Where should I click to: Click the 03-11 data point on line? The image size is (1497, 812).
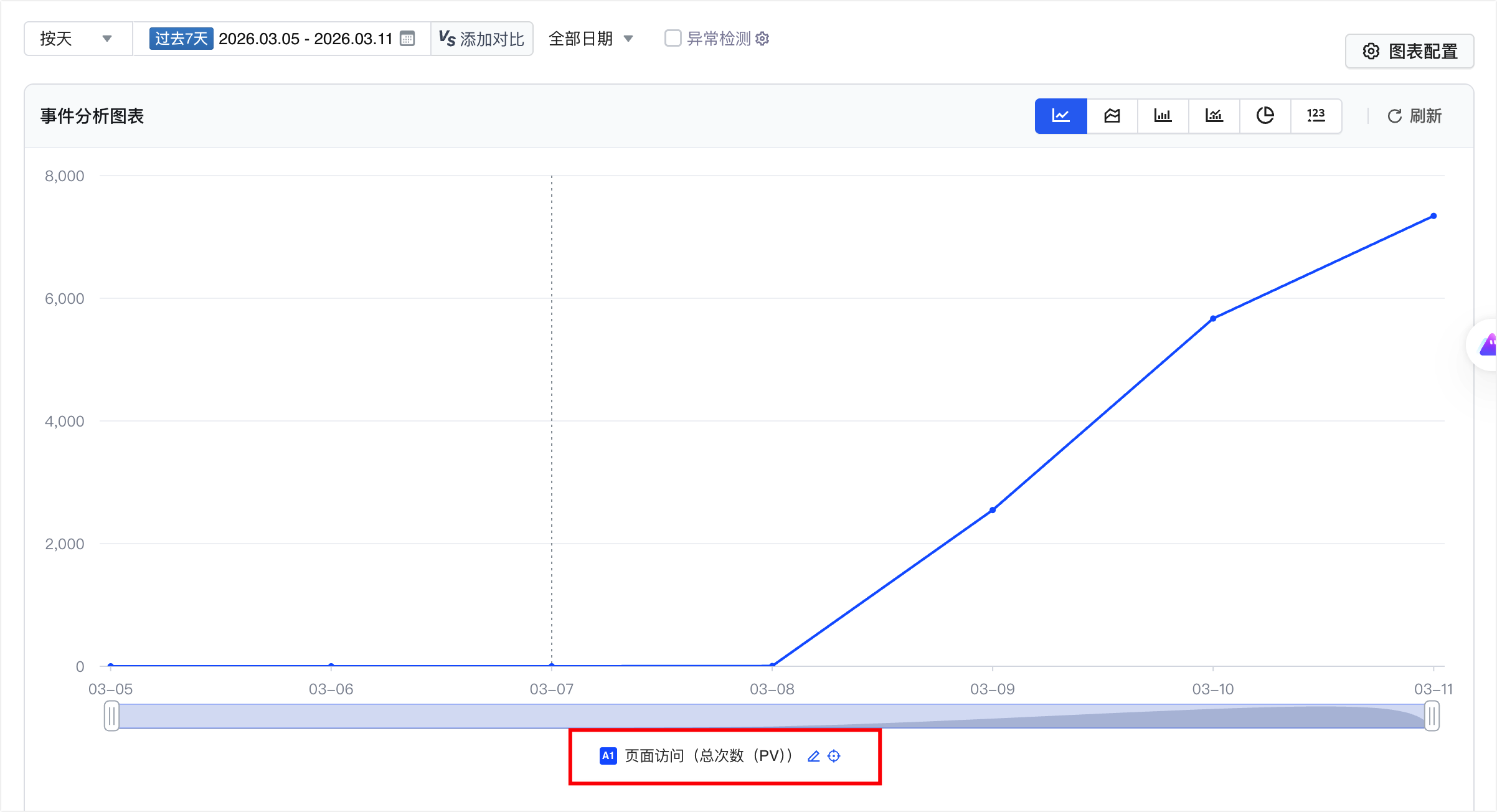(x=1433, y=216)
